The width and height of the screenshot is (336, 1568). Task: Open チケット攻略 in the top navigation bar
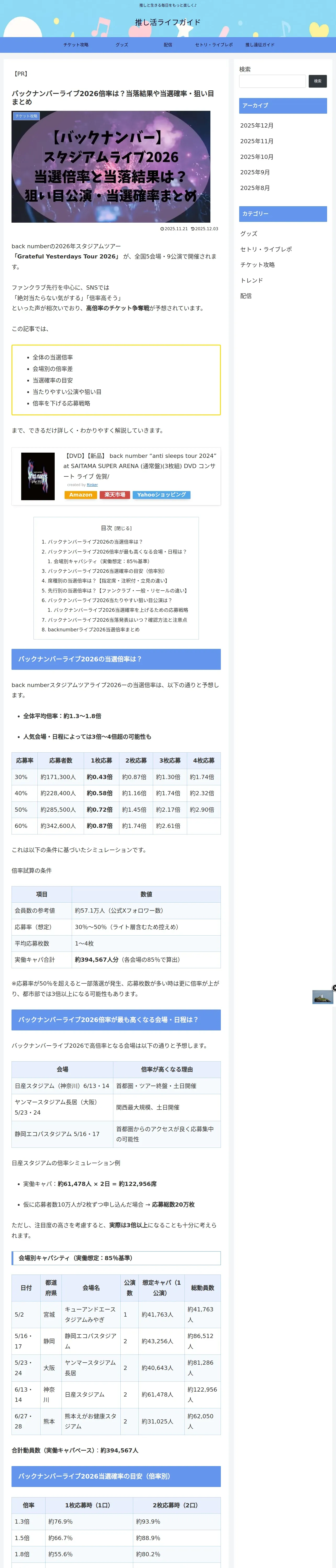[76, 45]
